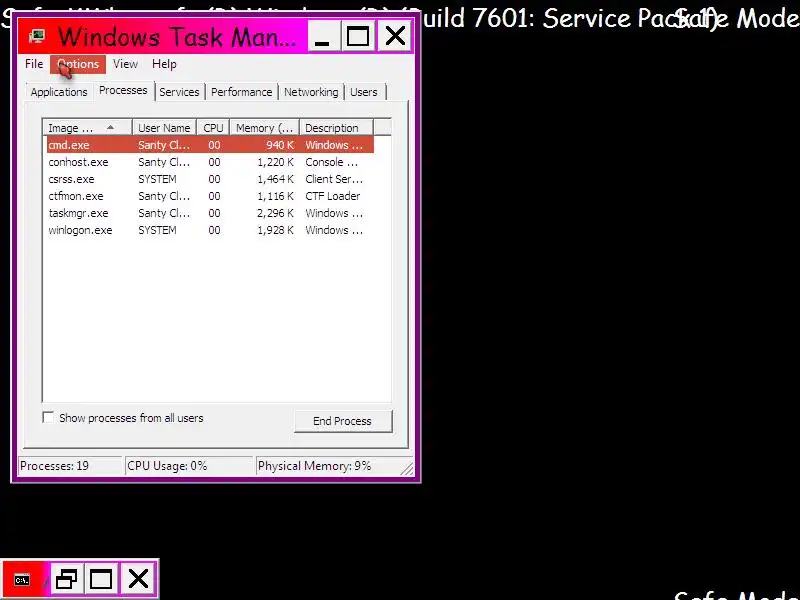Select the conhost.exe process
Viewport: 800px width, 600px height.
click(x=210, y=162)
